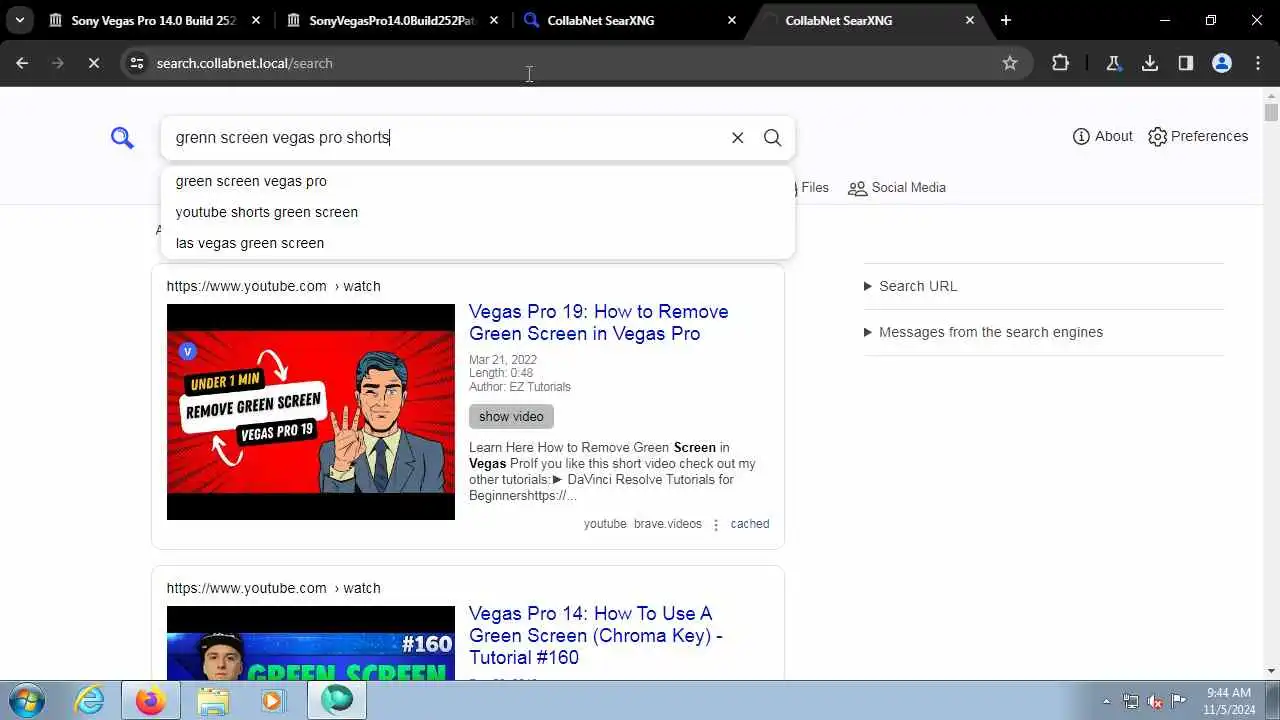The image size is (1280, 720).
Task: Switch to SonyVegasPro14.0Build252Patch tab
Action: click(x=391, y=20)
